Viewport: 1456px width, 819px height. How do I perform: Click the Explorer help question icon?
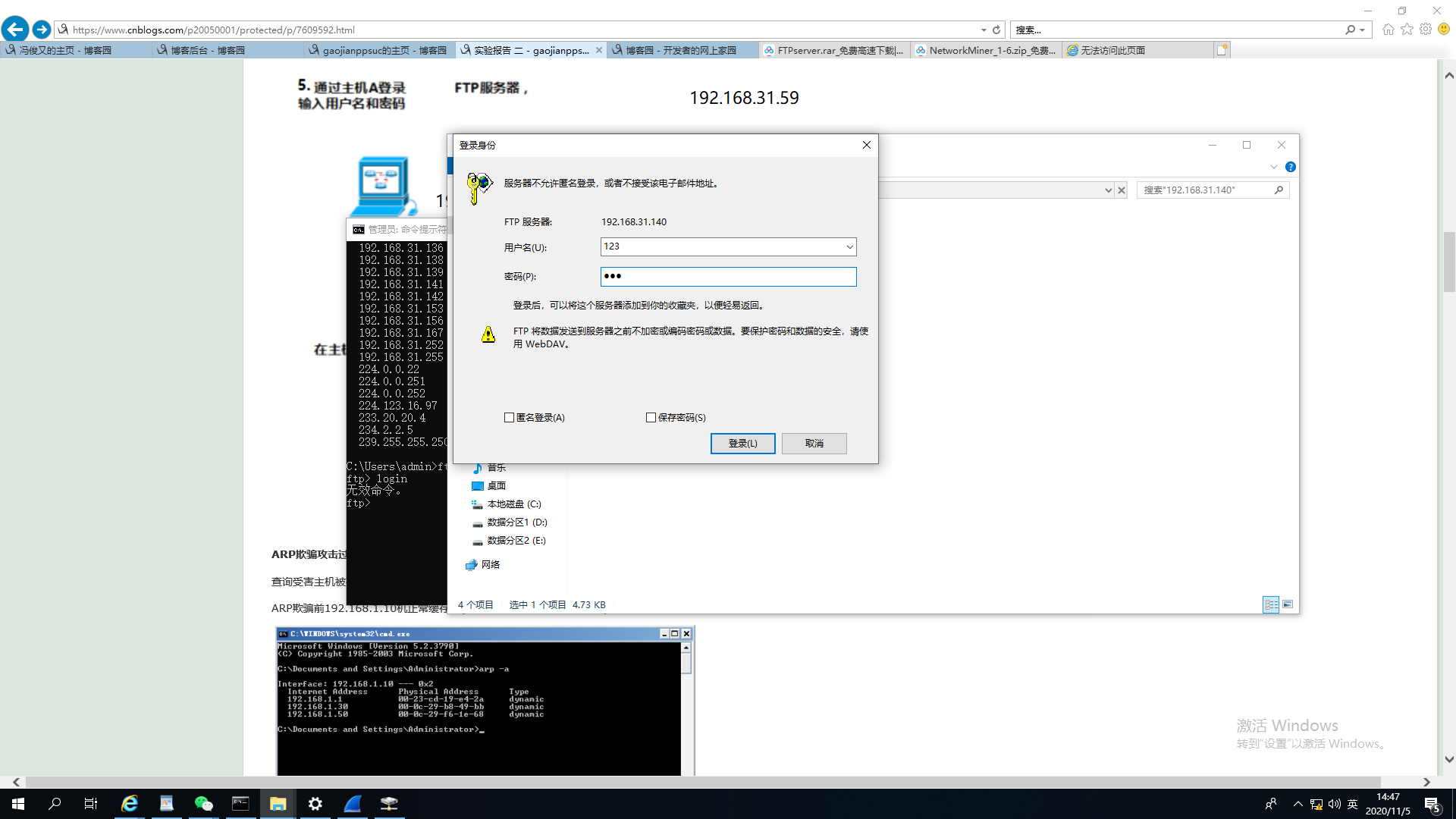coord(1290,167)
